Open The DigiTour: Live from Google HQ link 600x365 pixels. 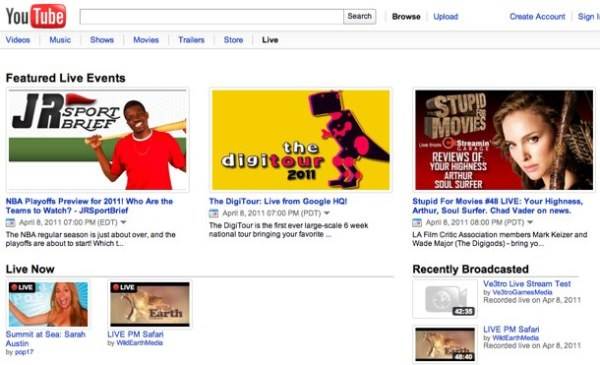(x=278, y=201)
